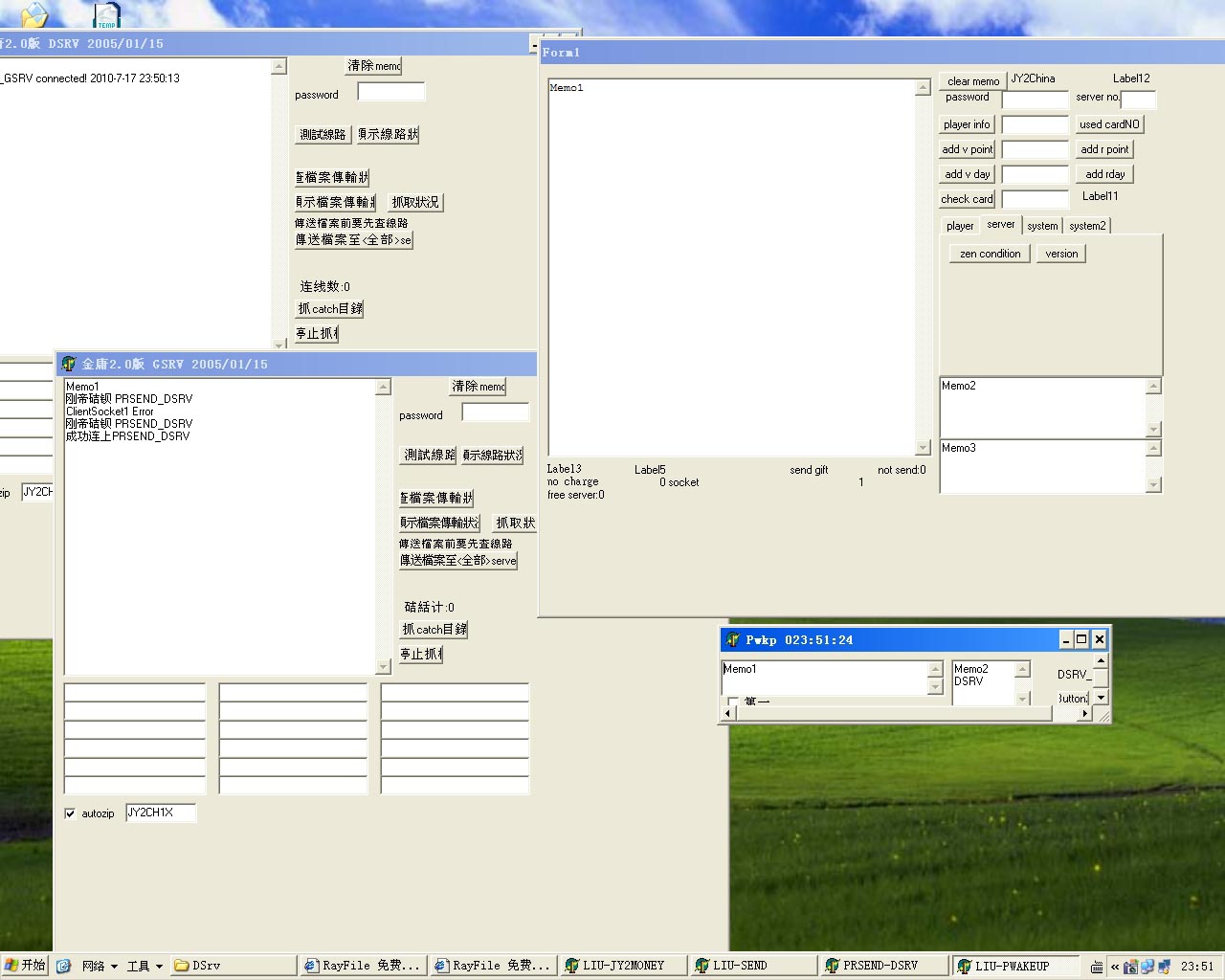Viewport: 1225px width, 980px height.
Task: Activate the PRSEND-DSRV taskbar item
Action: coord(880,966)
